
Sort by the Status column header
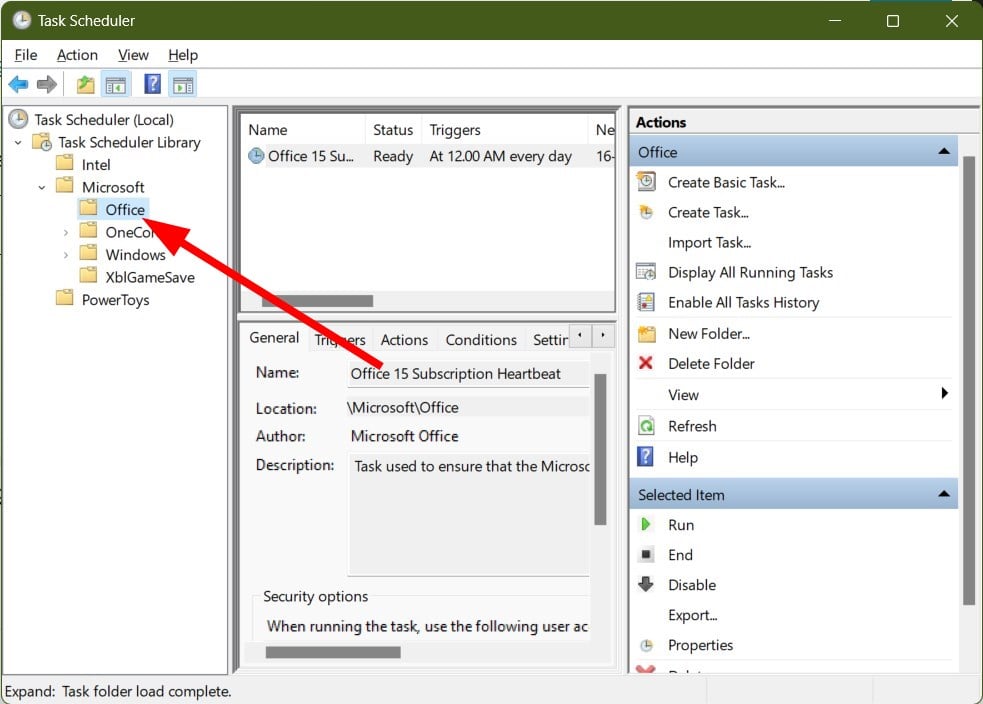[393, 130]
